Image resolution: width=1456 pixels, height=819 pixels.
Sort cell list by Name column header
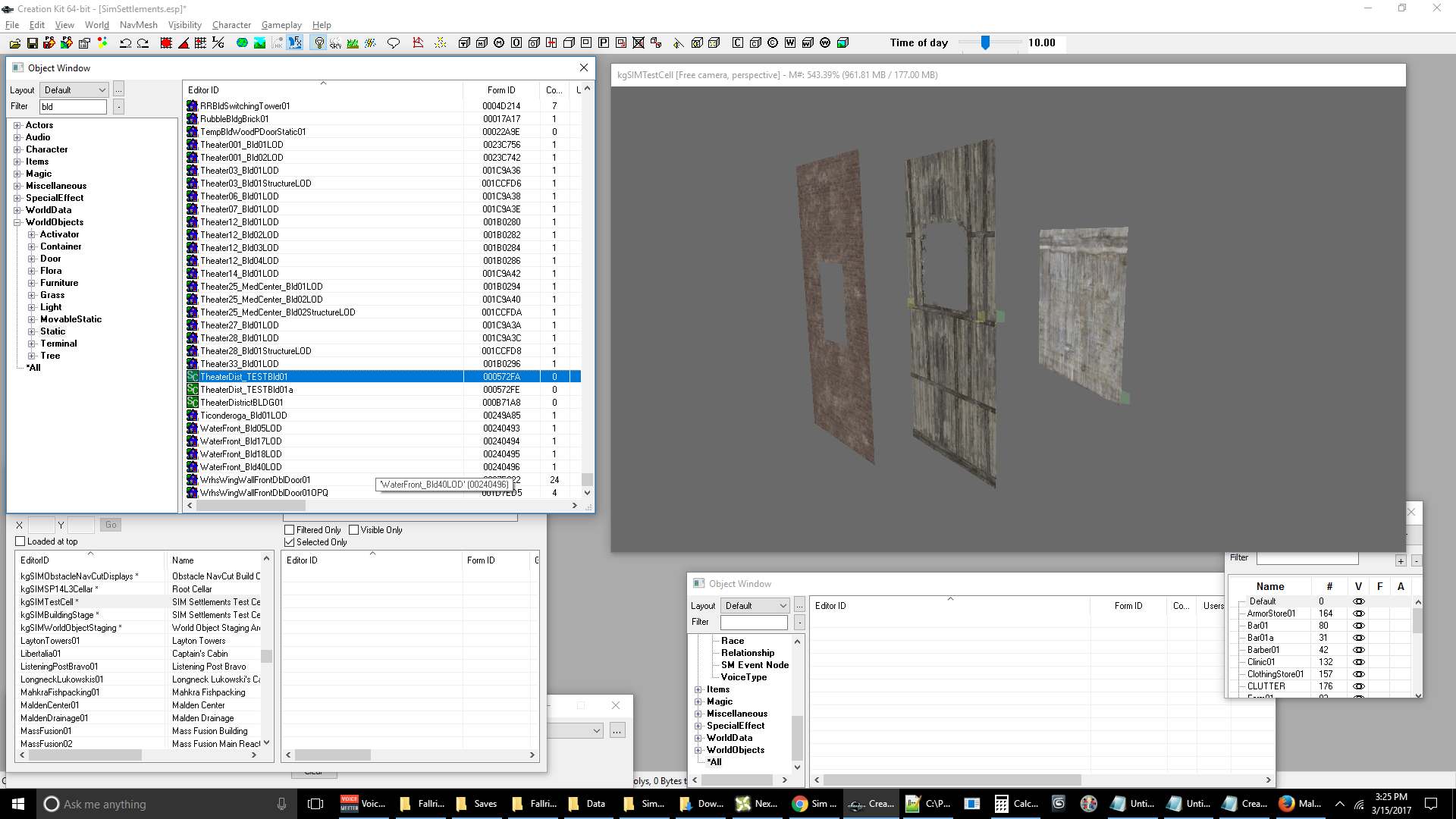pos(214,560)
